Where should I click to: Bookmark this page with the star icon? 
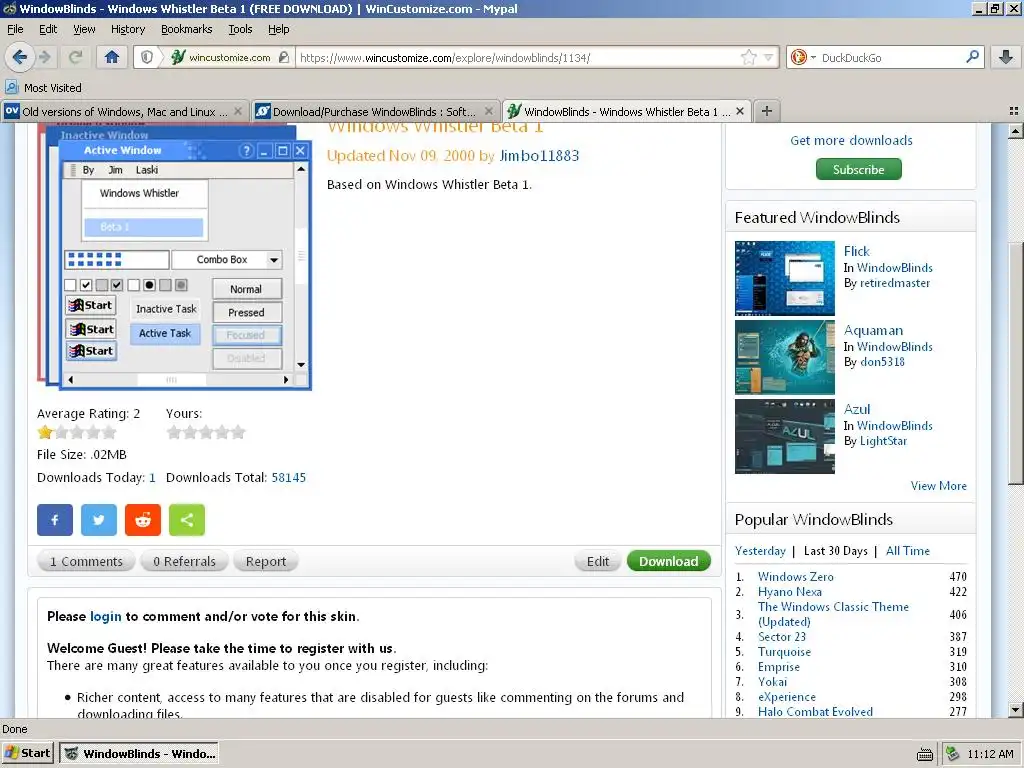748,57
